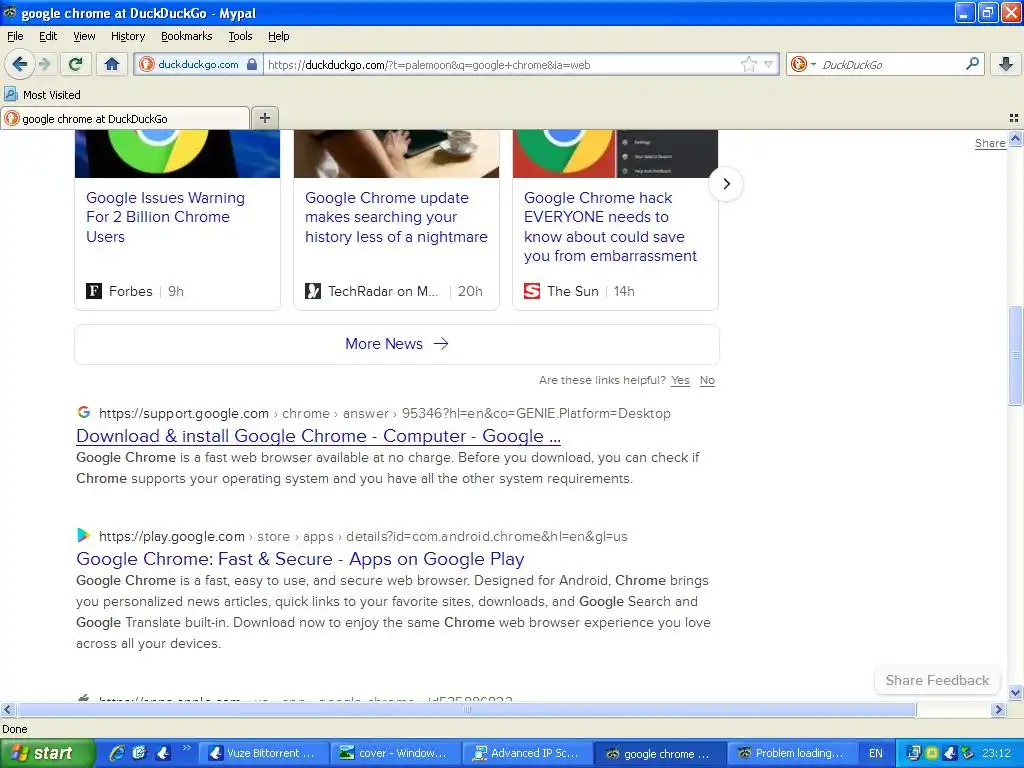Open the Most Visited bookmarks folder
Viewport: 1024px width, 768px height.
(42, 95)
